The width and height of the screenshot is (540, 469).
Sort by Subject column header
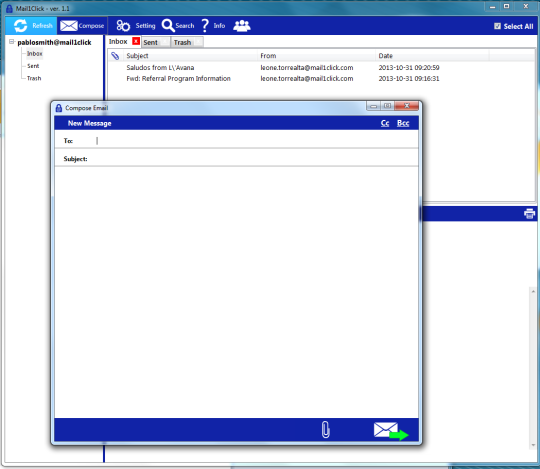point(137,56)
